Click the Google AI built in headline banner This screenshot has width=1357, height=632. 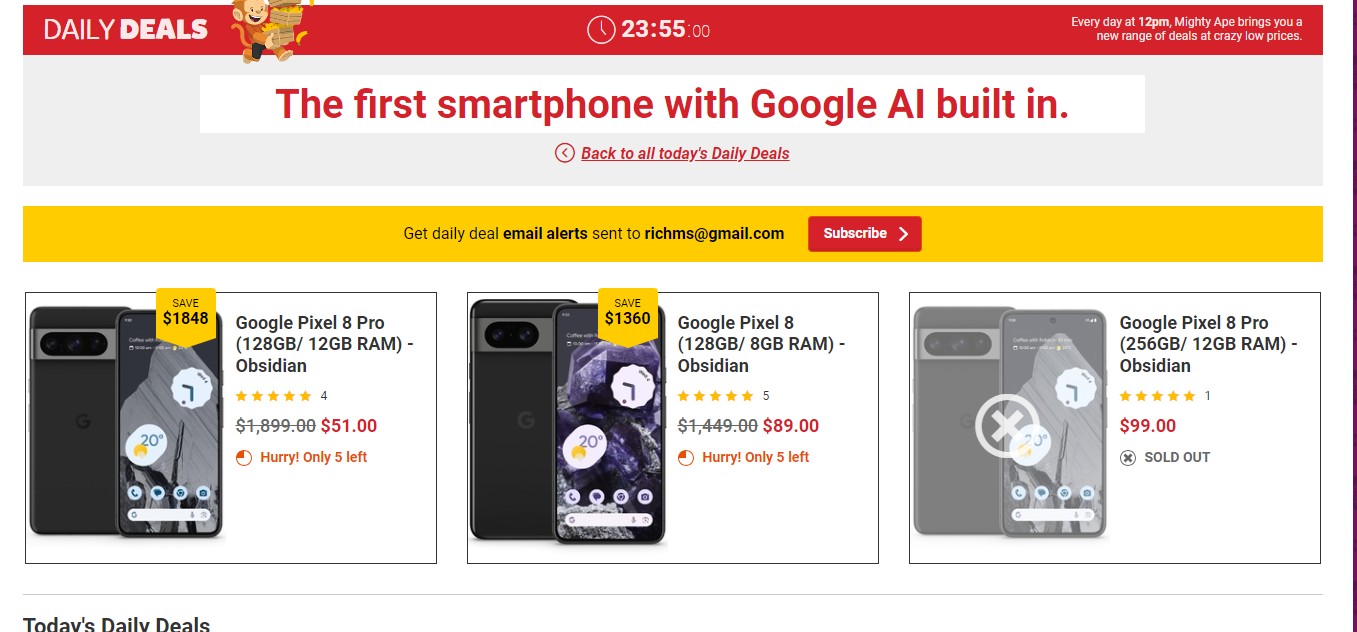coord(672,104)
